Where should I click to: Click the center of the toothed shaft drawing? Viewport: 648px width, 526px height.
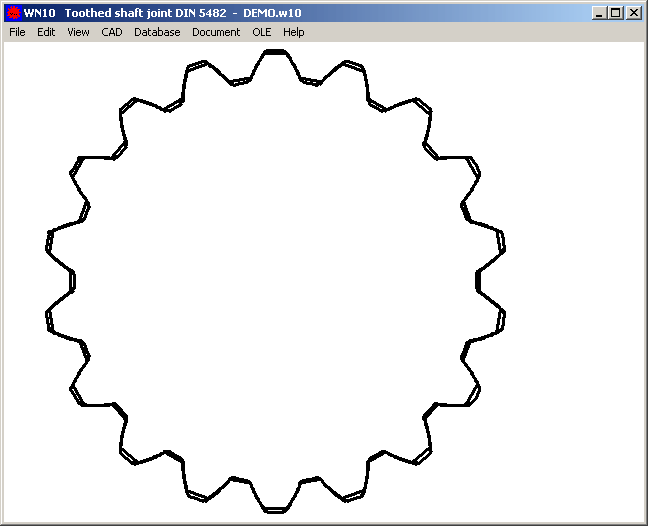(x=275, y=281)
